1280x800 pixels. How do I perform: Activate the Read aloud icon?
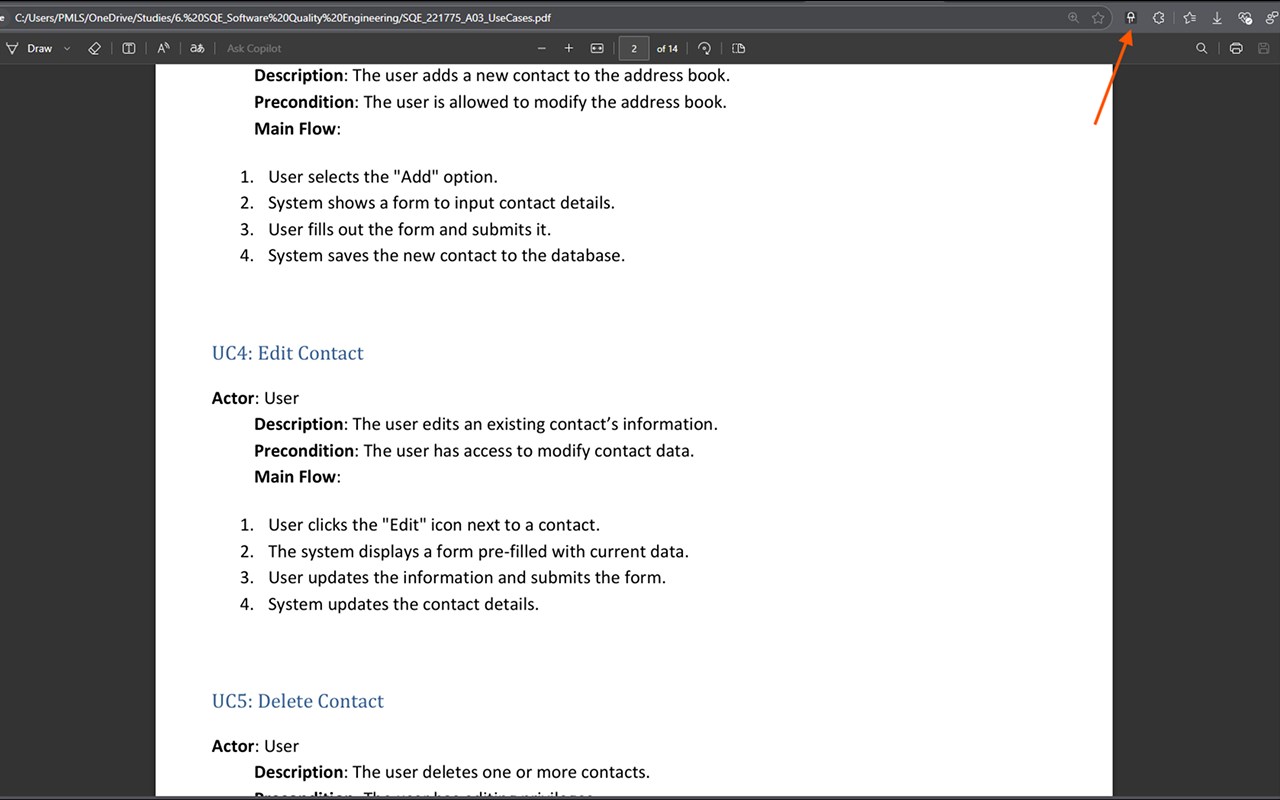coord(163,48)
